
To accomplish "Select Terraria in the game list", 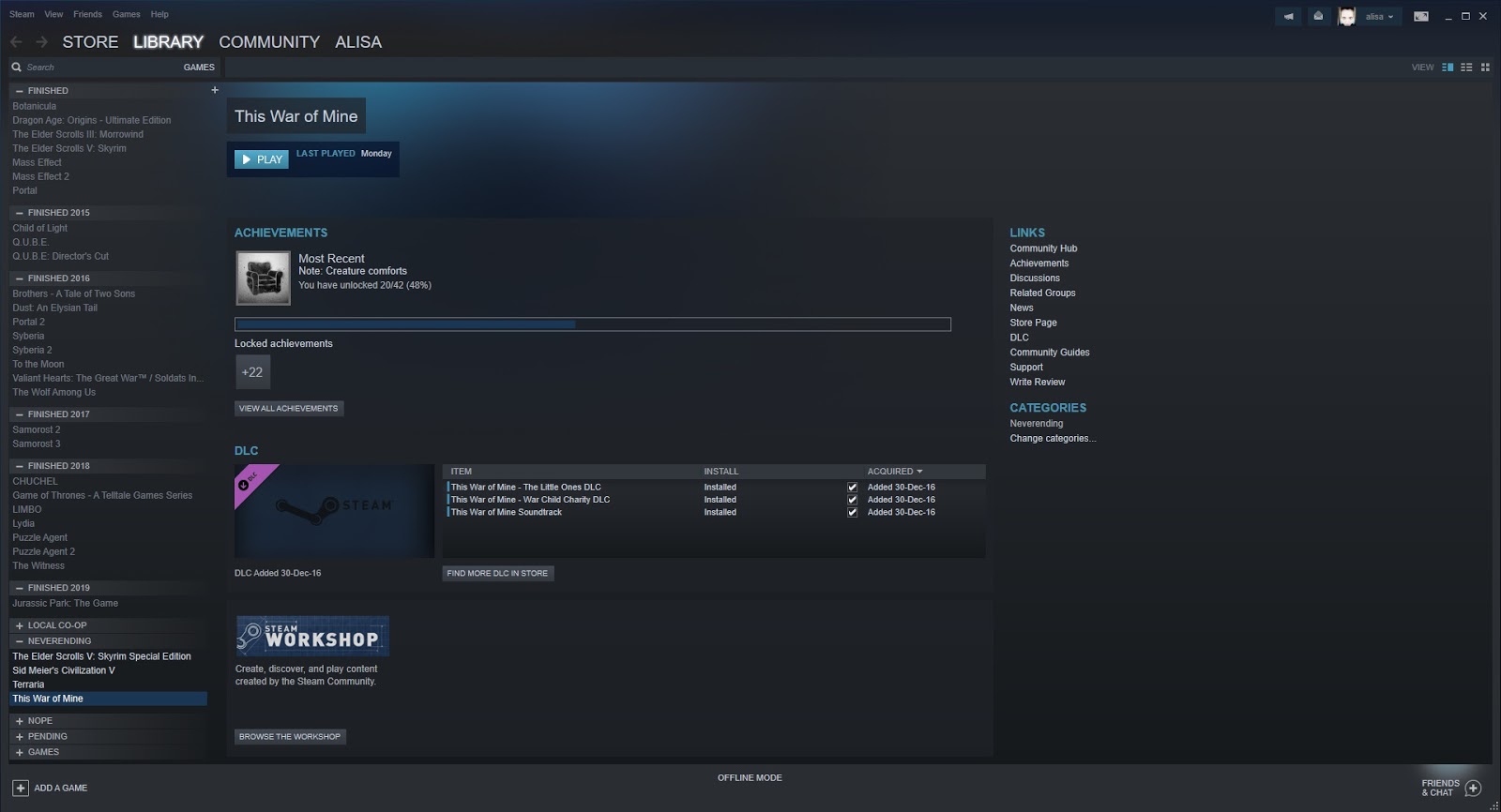I will [28, 684].
